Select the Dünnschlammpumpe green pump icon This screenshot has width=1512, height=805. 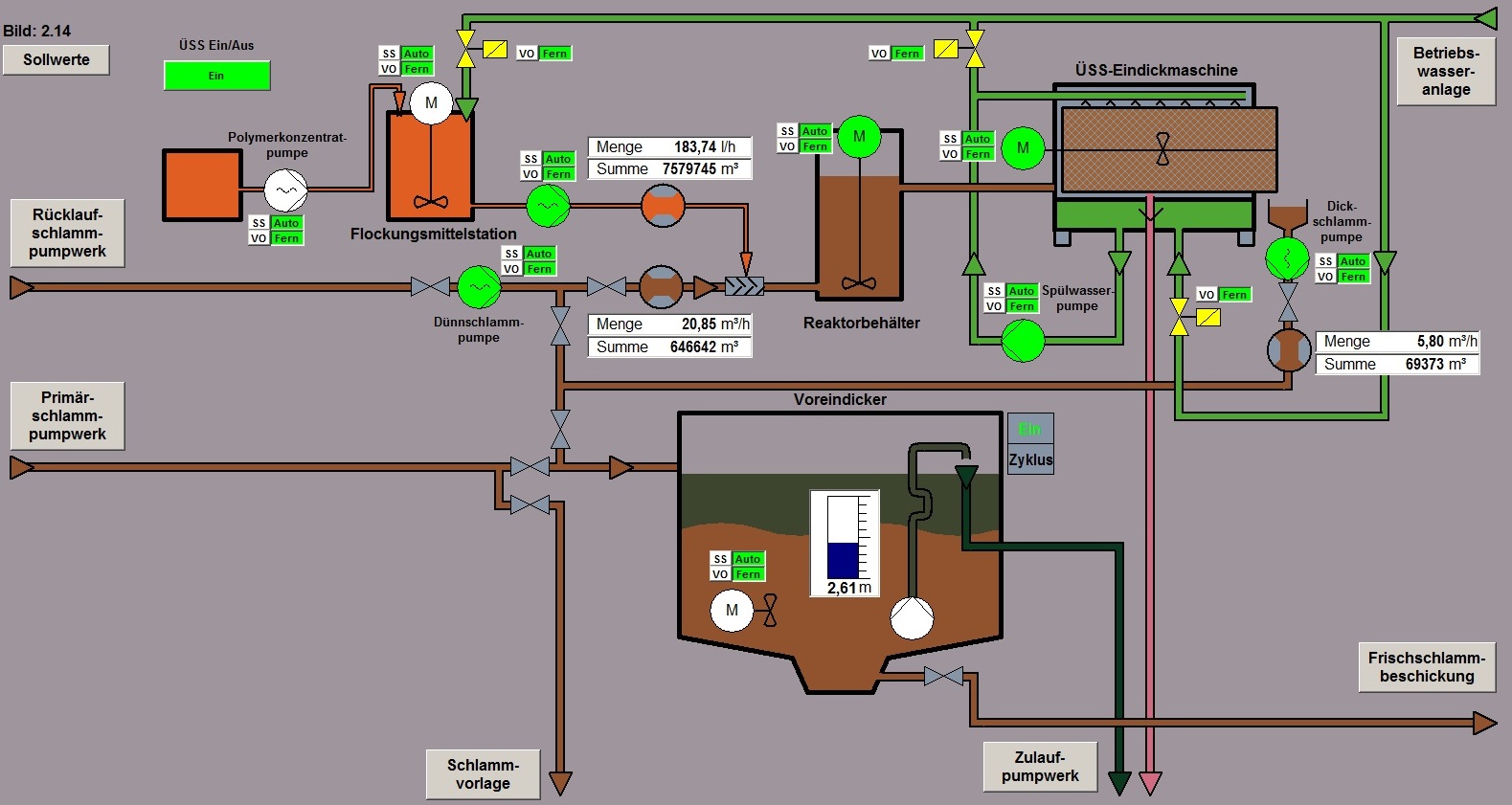pyautogui.click(x=479, y=286)
